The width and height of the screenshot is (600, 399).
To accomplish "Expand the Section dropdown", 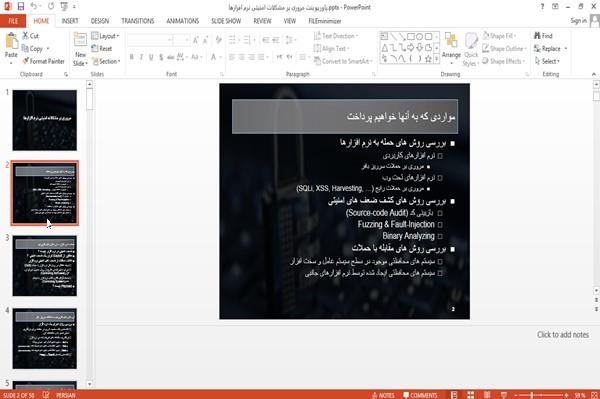I will pos(106,61).
